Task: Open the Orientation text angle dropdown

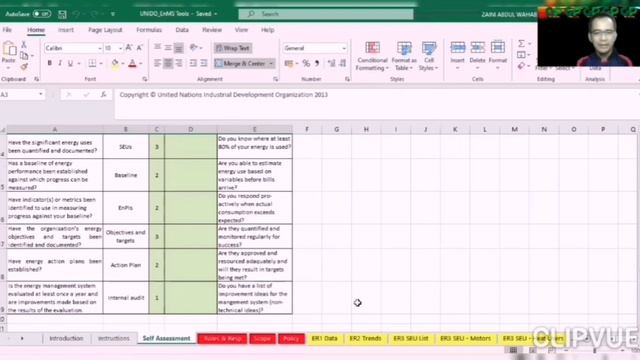Action: pos(196,48)
